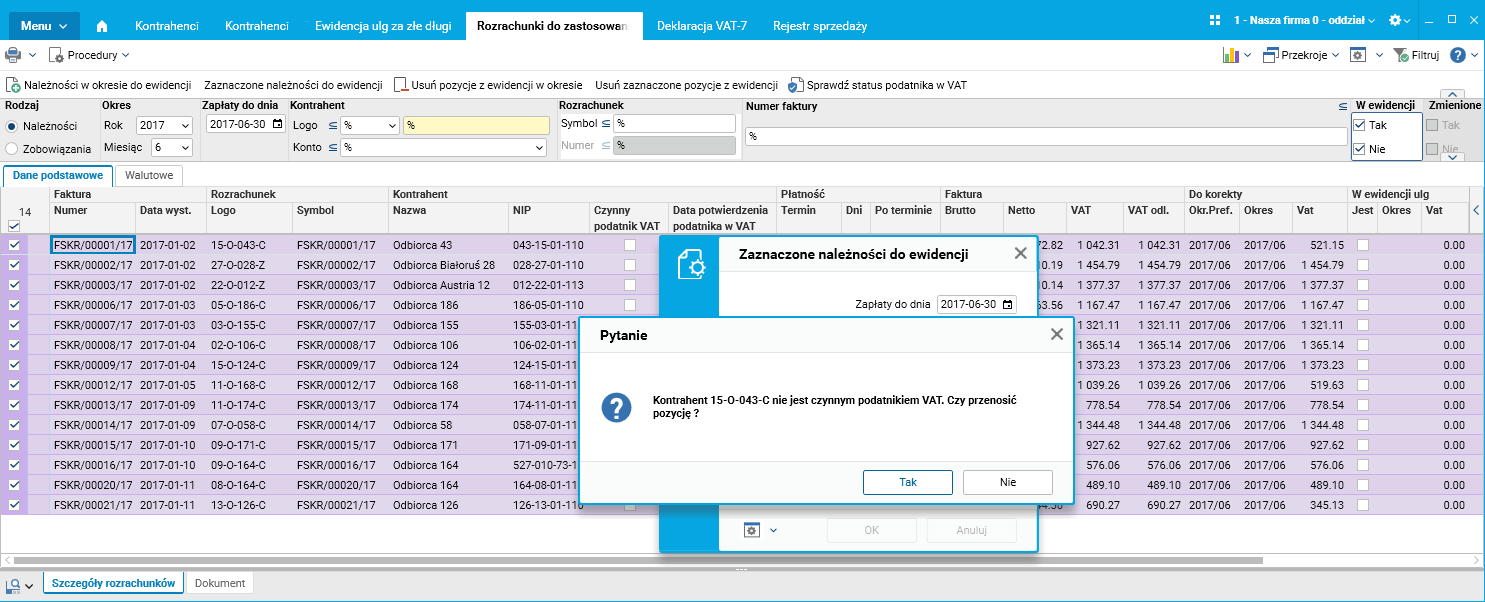
Task: Click the printer icon in toolbar
Action: pyautogui.click(x=14, y=55)
